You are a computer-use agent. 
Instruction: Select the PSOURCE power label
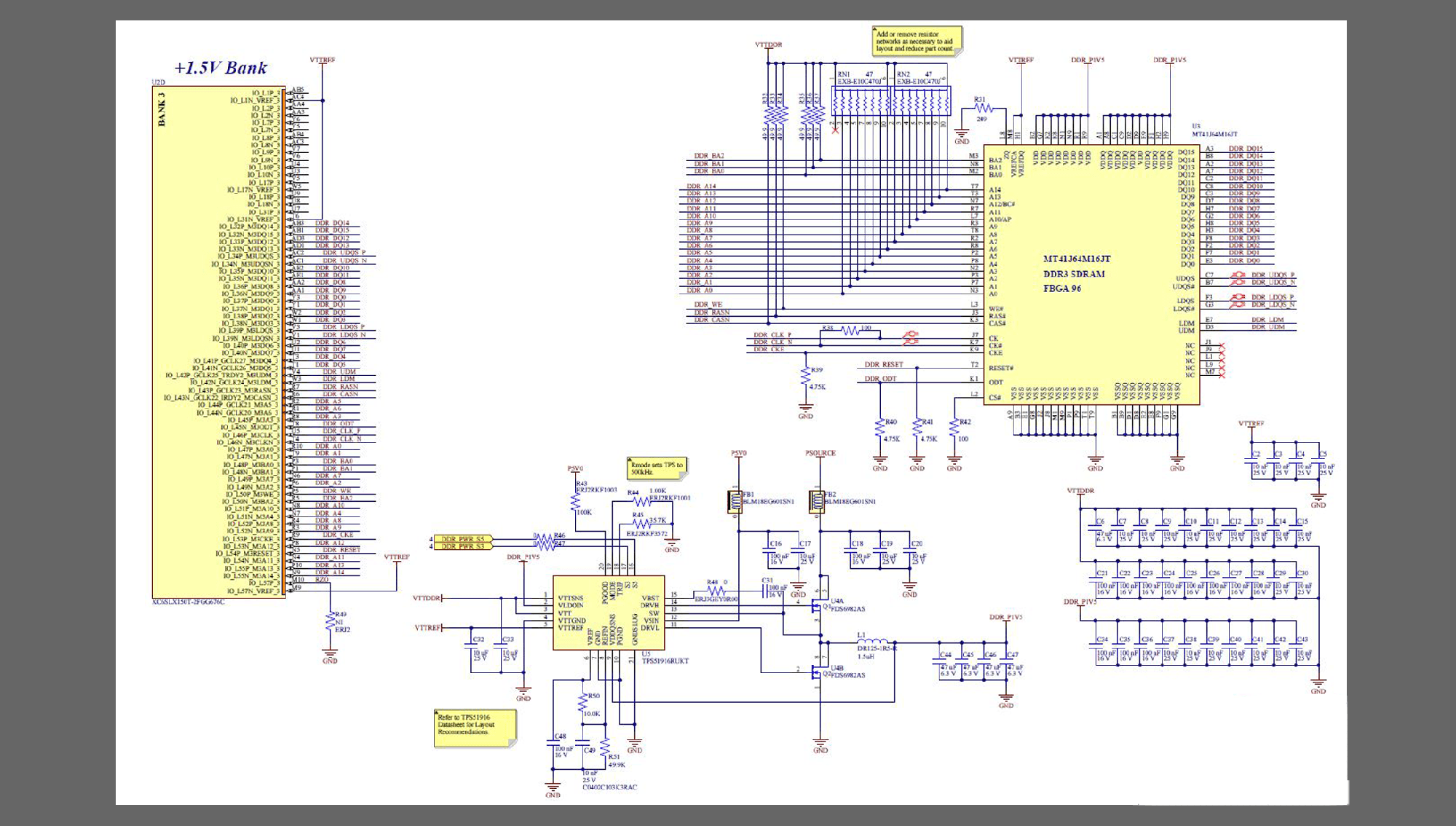click(820, 453)
